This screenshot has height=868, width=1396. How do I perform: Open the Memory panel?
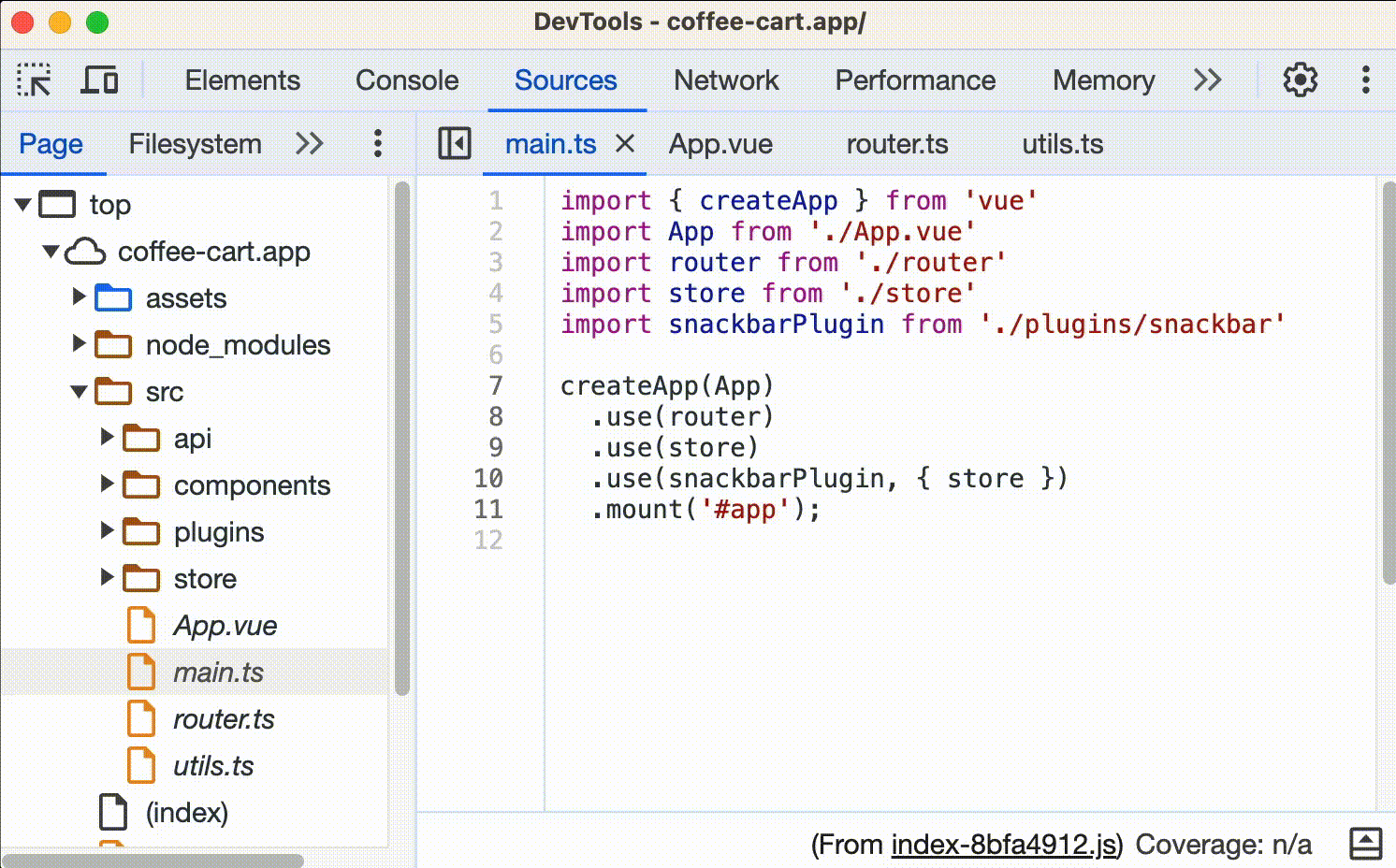pos(1104,80)
